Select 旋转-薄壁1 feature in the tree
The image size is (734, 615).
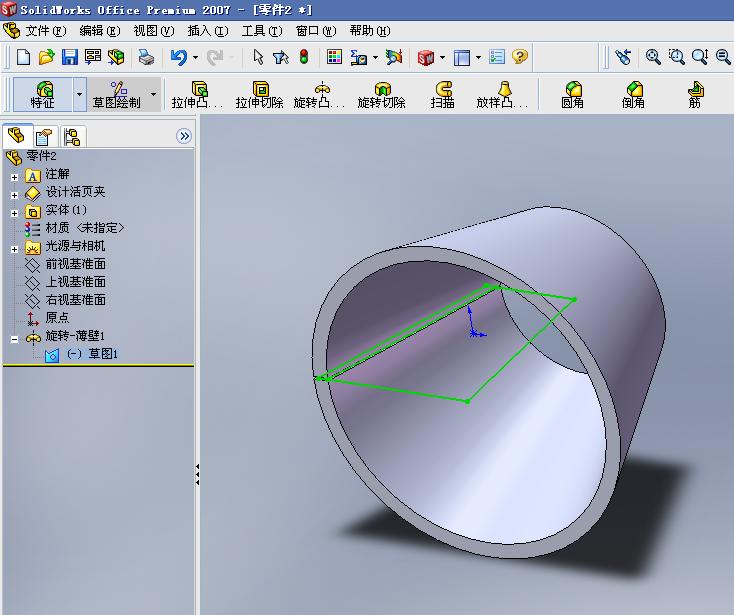point(66,337)
